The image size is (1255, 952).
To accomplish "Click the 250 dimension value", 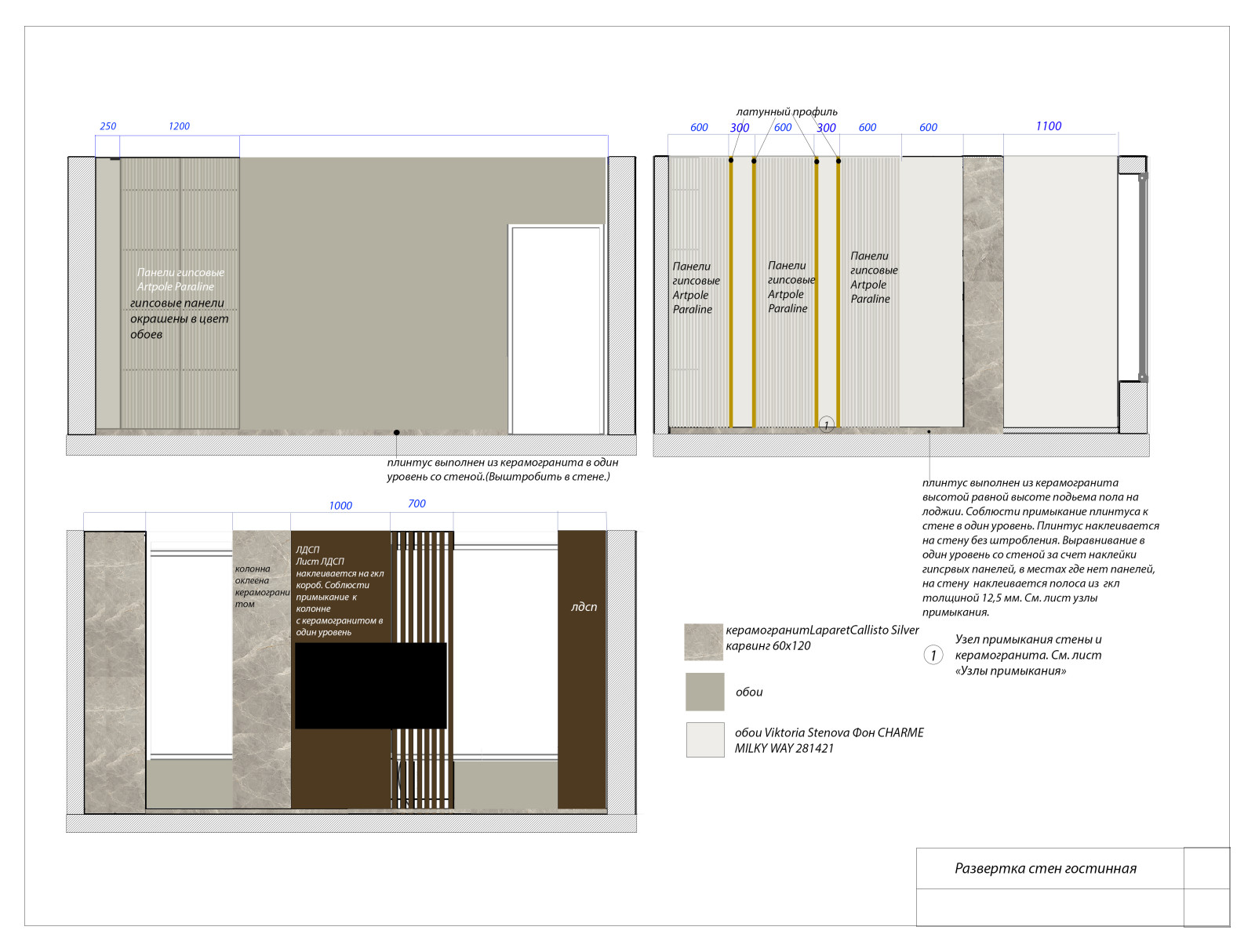I will 107,126.
